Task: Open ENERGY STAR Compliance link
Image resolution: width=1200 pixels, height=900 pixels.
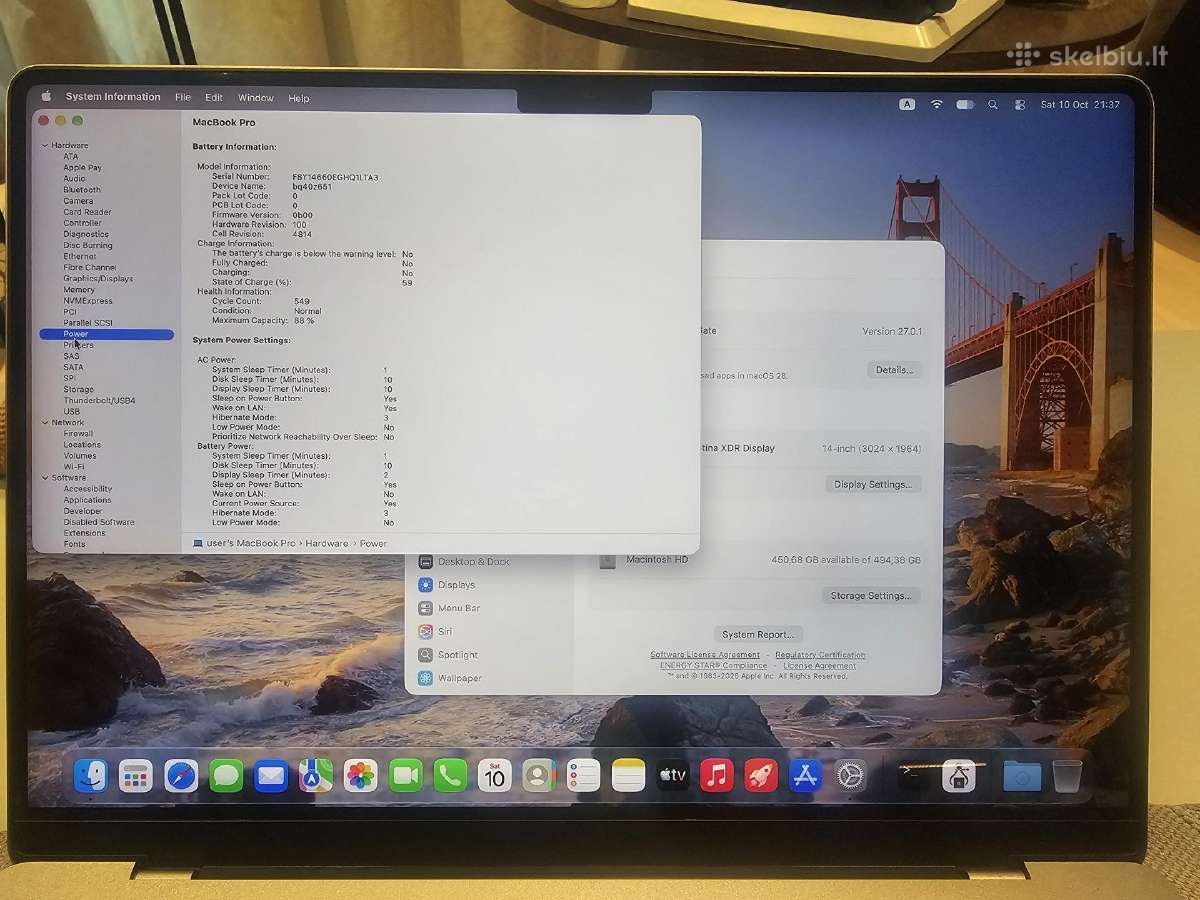Action: click(713, 665)
